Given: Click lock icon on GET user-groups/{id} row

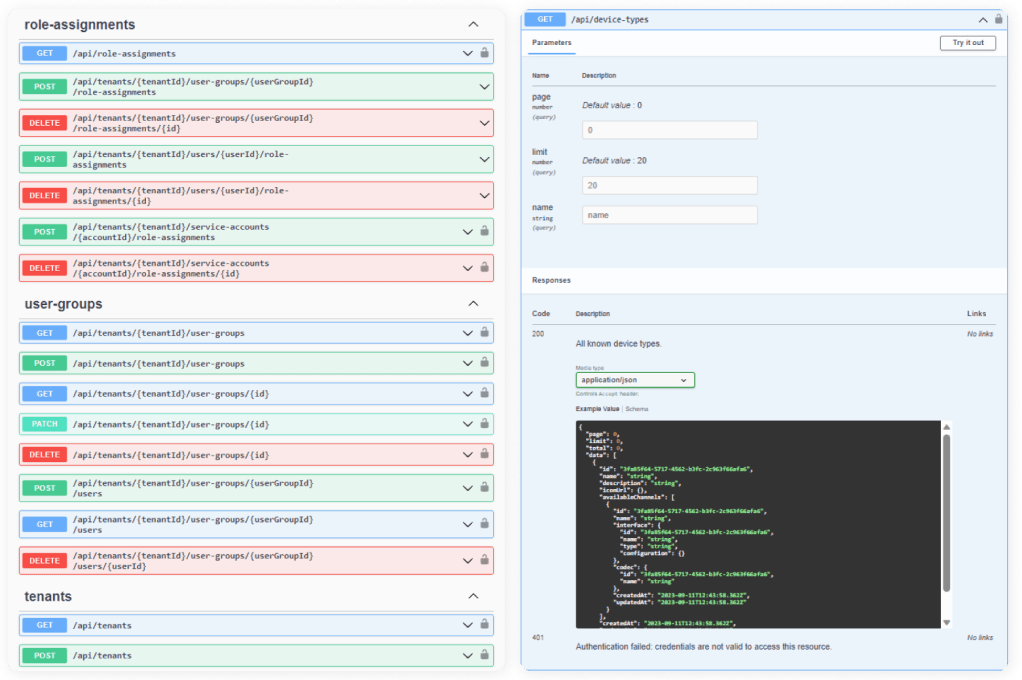Looking at the screenshot, I should click(x=484, y=393).
